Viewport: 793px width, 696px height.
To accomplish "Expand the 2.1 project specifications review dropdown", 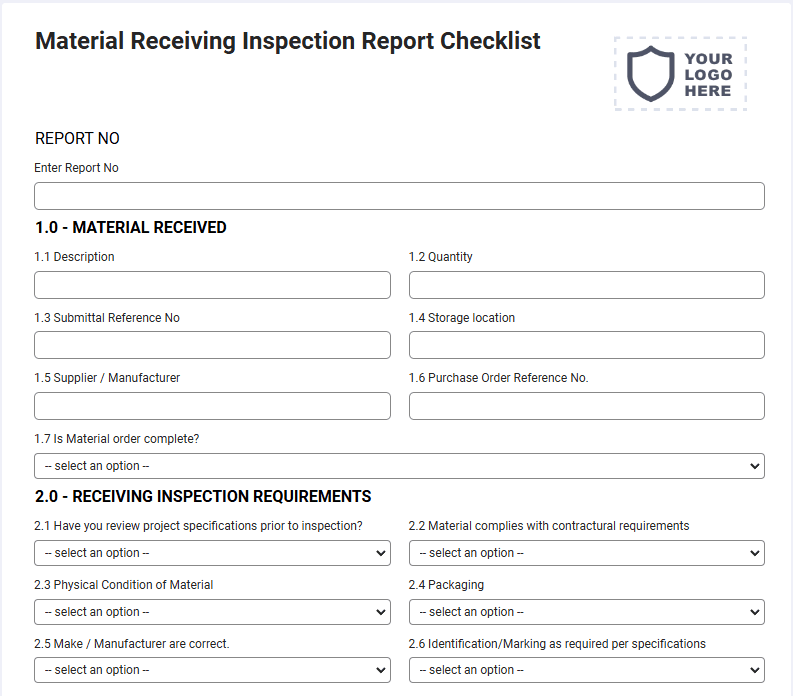I will point(212,553).
